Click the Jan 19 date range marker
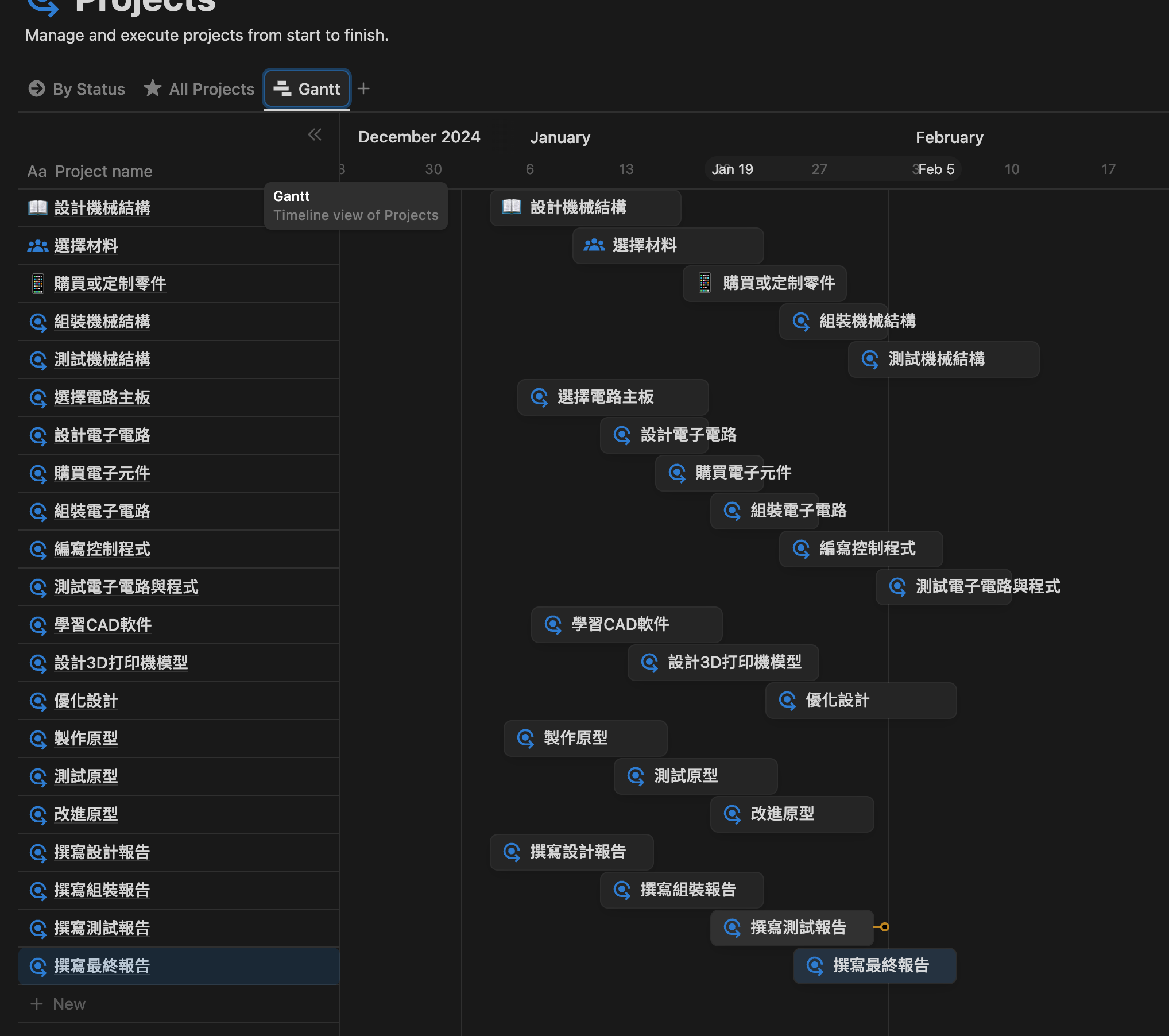The image size is (1169, 1036). coord(733,169)
